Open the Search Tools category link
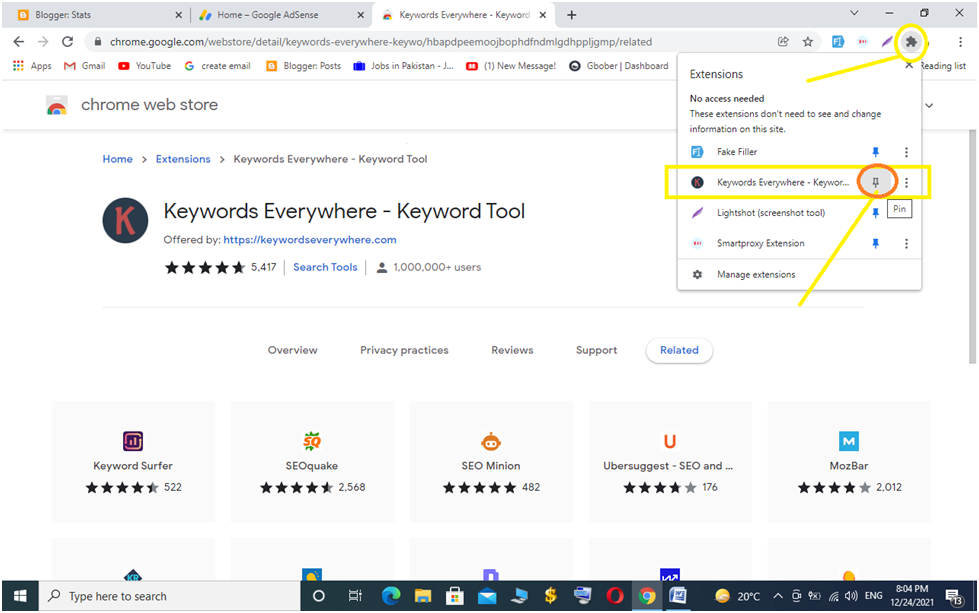 click(325, 267)
